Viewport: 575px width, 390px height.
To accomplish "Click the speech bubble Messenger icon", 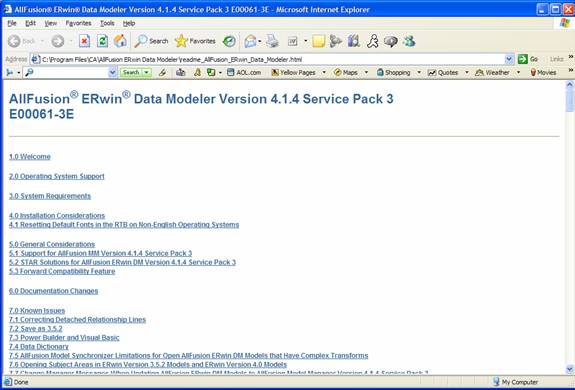I will coord(391,41).
